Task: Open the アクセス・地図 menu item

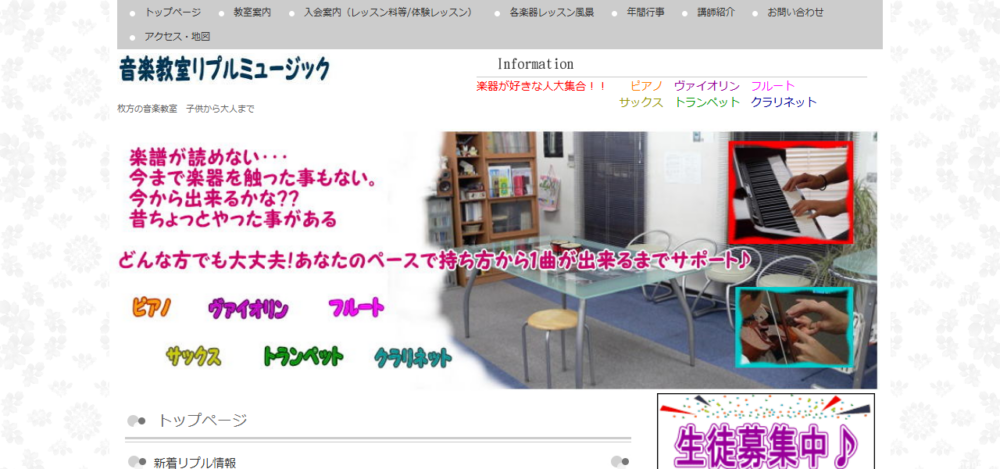Action: click(177, 36)
